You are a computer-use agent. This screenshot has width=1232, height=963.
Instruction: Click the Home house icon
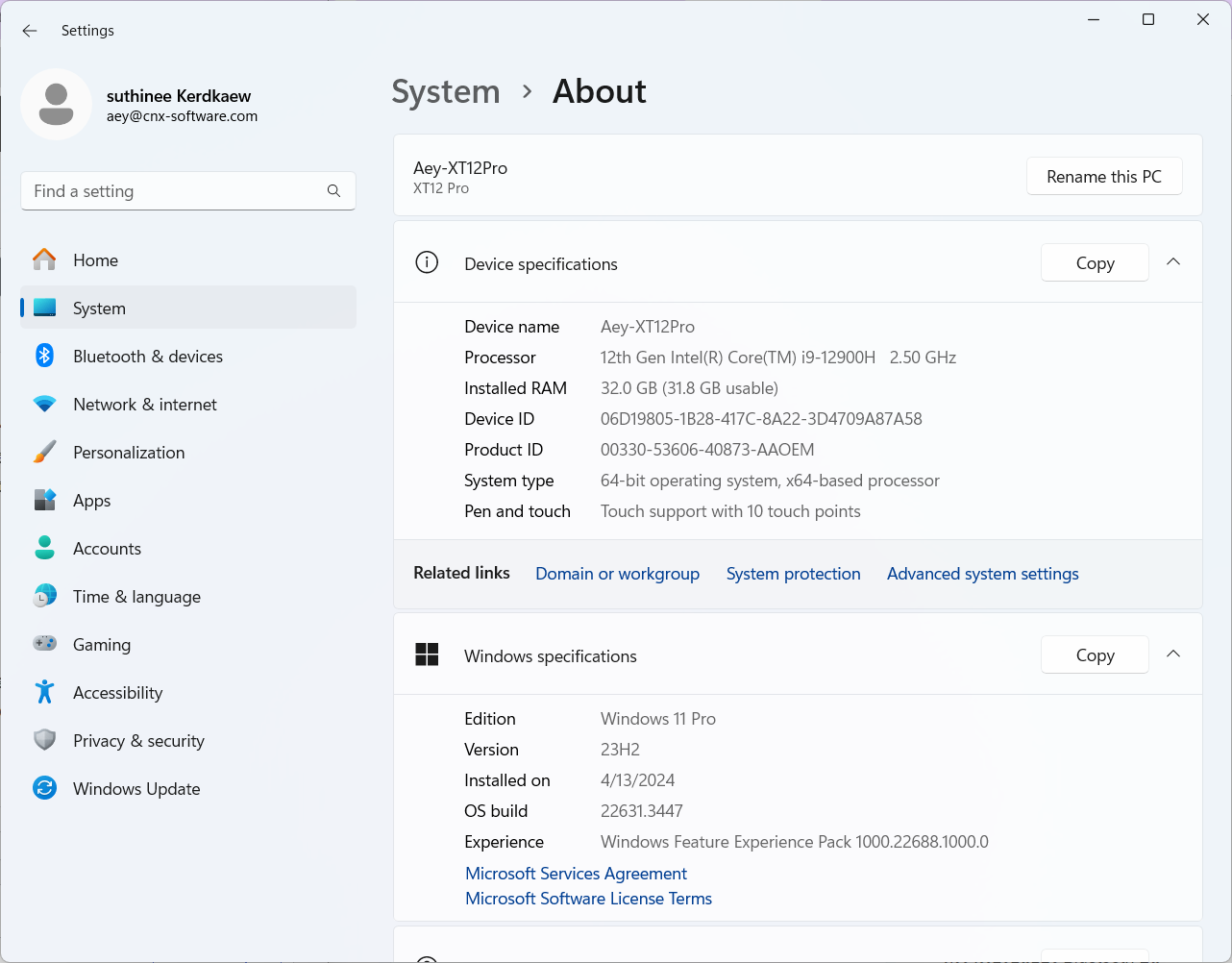pos(44,259)
